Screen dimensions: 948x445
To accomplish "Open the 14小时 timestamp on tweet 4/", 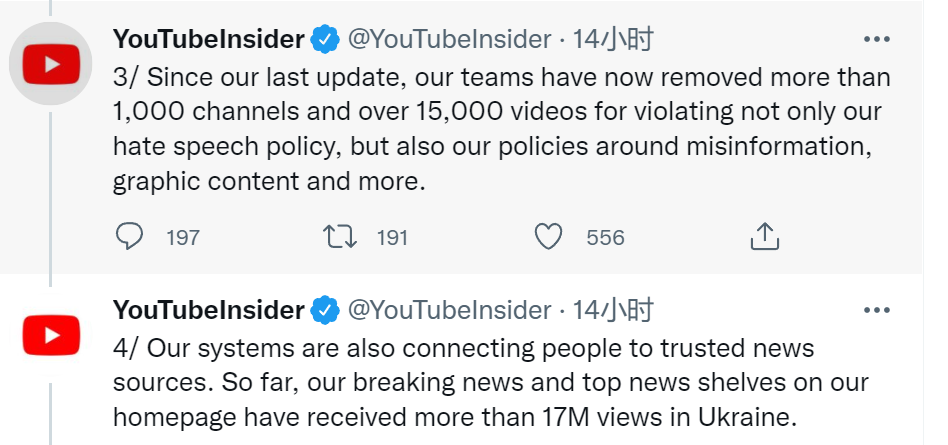I will tap(613, 310).
